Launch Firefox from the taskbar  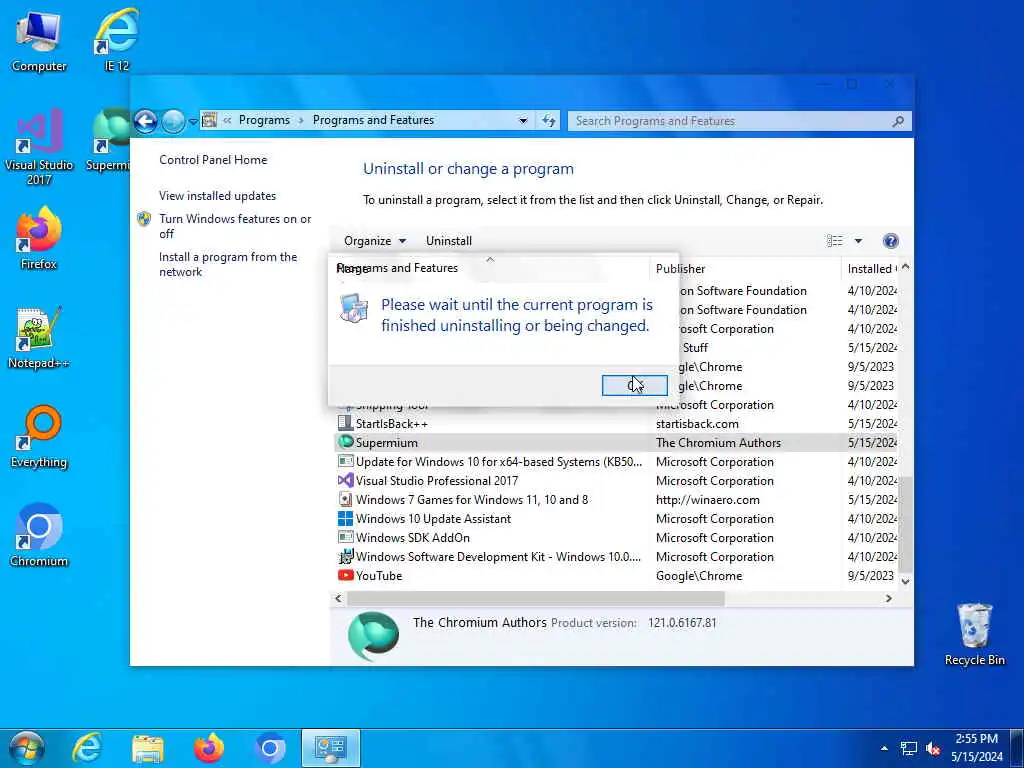[x=209, y=748]
